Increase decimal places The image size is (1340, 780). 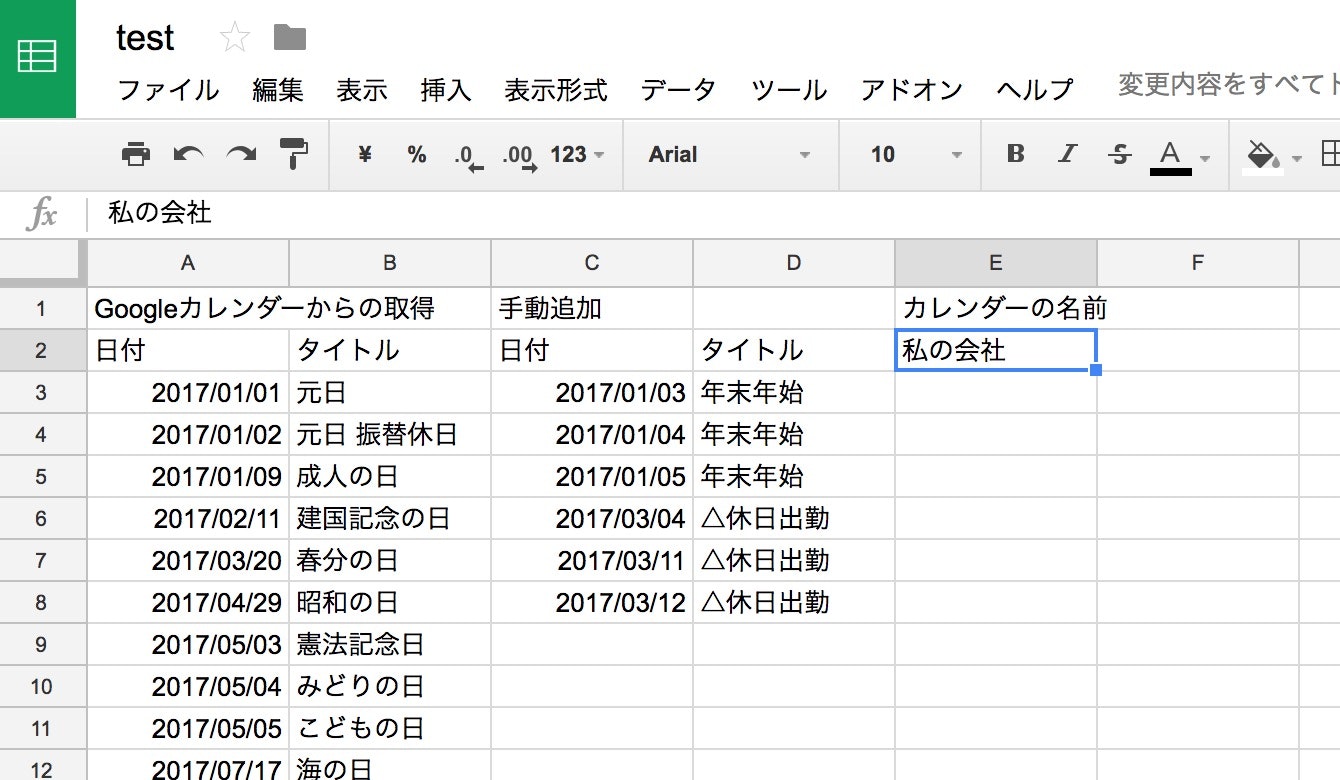[x=520, y=156]
